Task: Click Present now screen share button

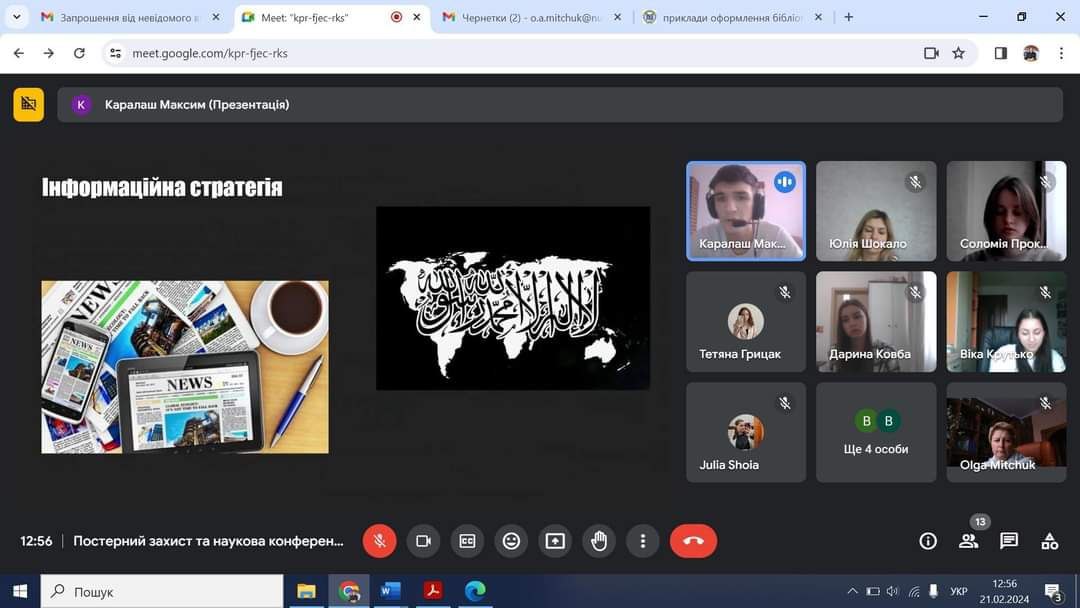Action: [x=555, y=541]
